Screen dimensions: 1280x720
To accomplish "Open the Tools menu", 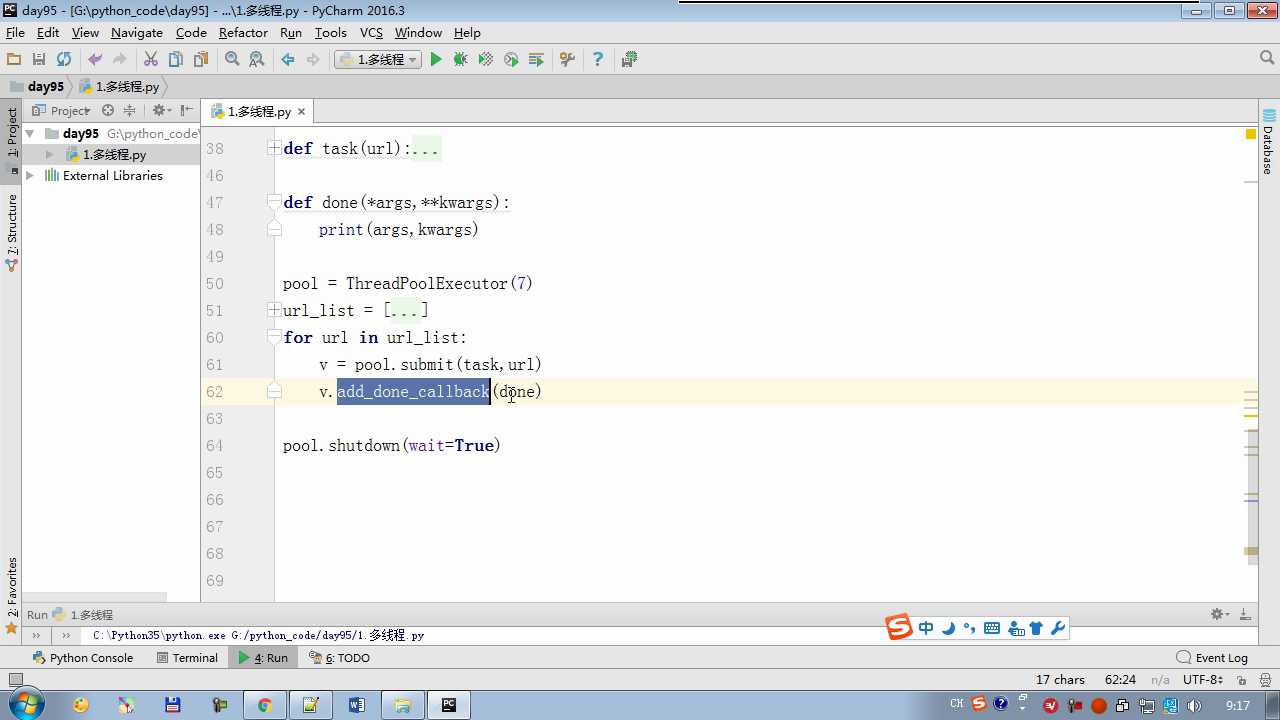I will [x=330, y=33].
